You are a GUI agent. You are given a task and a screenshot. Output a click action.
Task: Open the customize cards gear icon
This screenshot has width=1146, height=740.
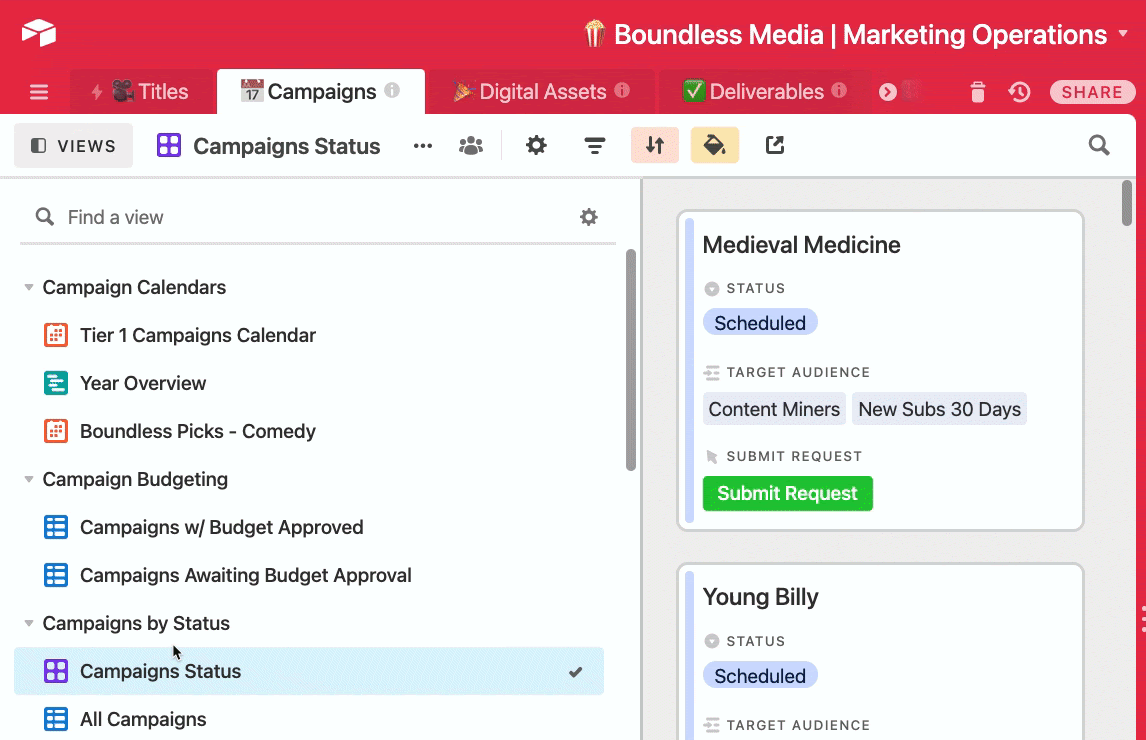click(537, 146)
